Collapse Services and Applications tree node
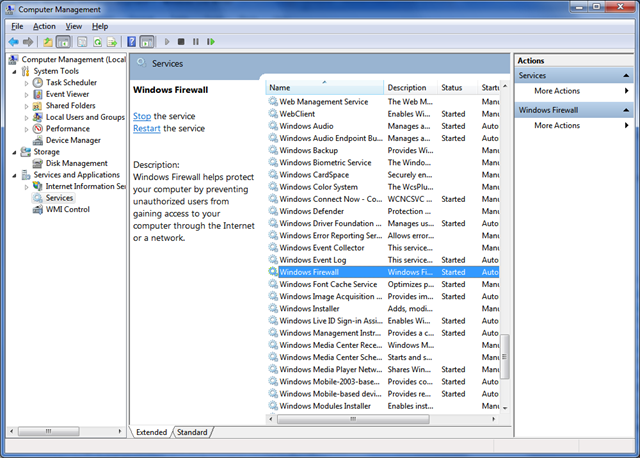This screenshot has height=458, width=640. [x=15, y=175]
